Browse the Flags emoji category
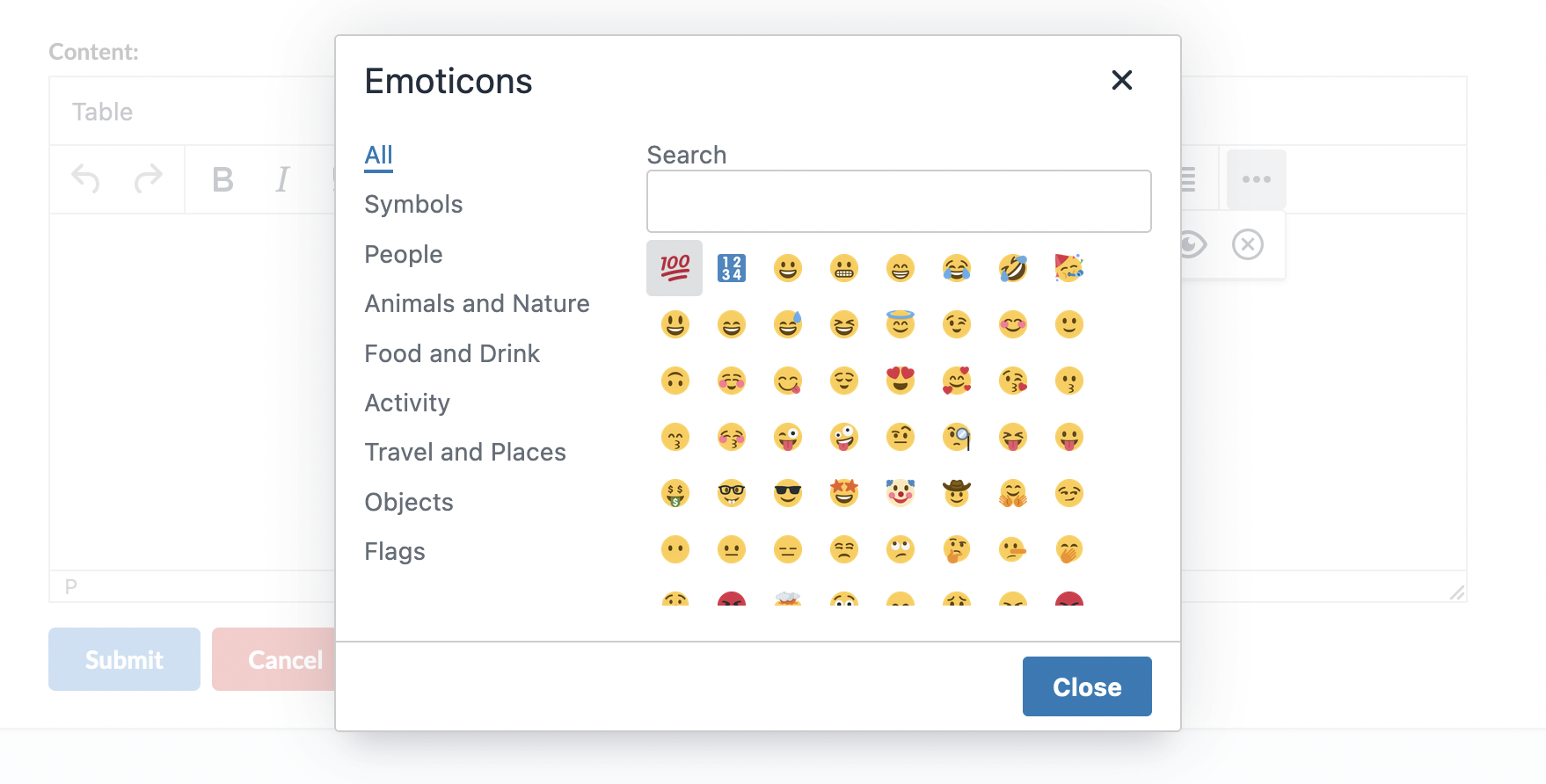 pos(394,551)
